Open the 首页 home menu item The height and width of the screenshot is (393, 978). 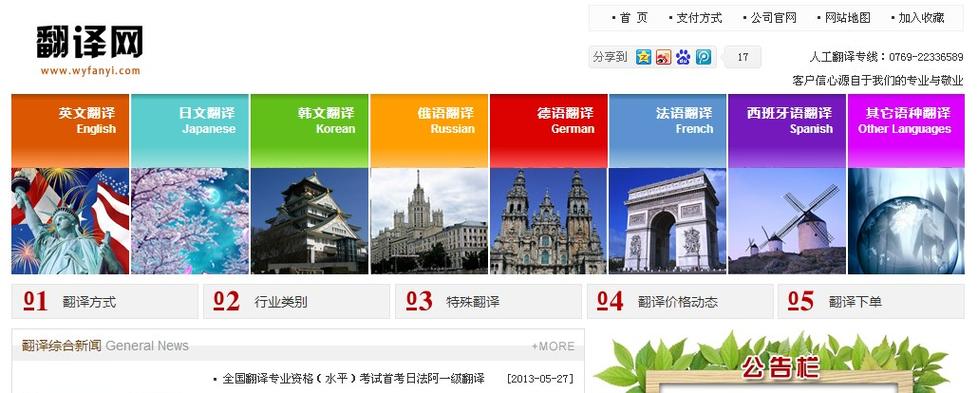pos(630,18)
